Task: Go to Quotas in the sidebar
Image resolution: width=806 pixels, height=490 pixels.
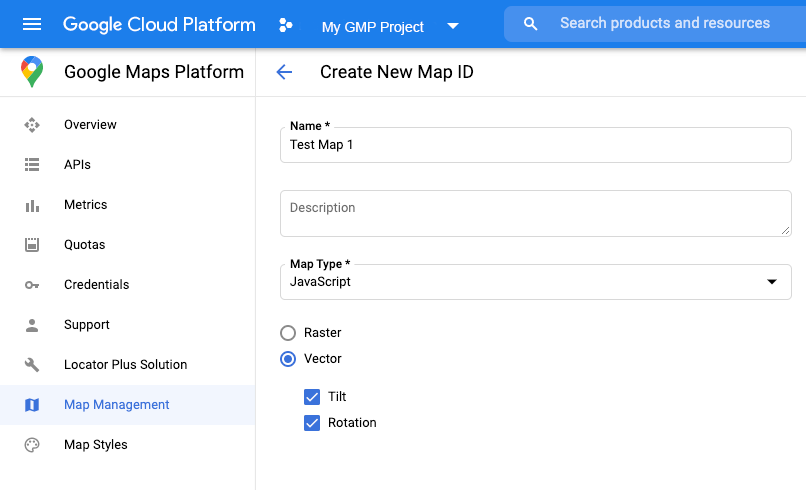Action: click(84, 245)
